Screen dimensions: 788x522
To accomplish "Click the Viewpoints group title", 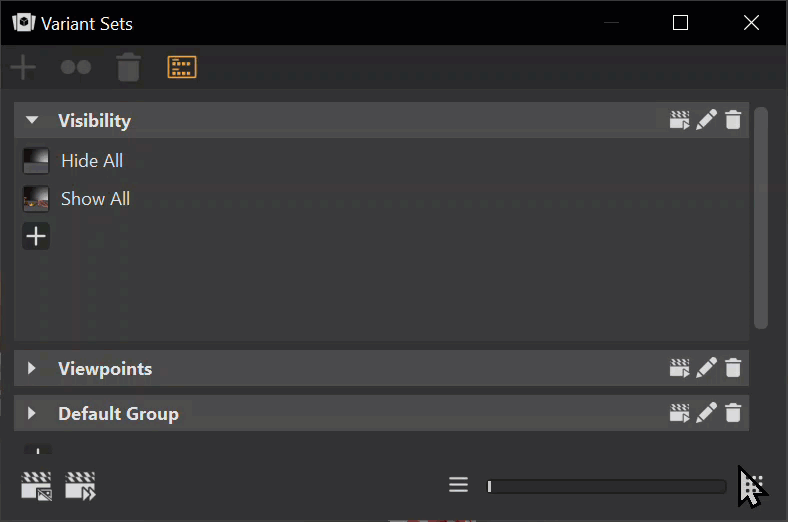I will [x=105, y=369].
